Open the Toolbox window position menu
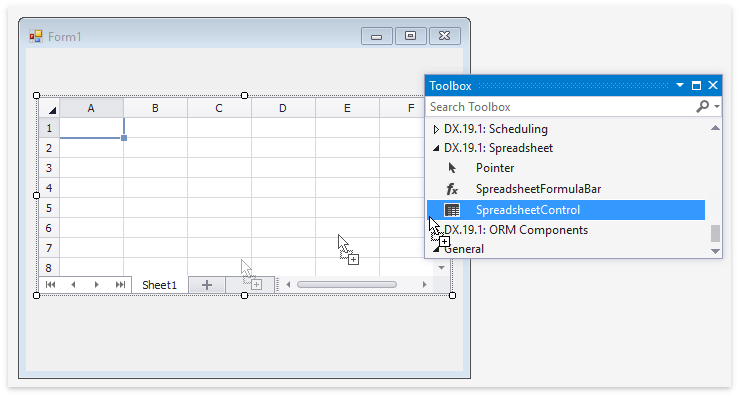The height and width of the screenshot is (397, 739). coord(680,85)
